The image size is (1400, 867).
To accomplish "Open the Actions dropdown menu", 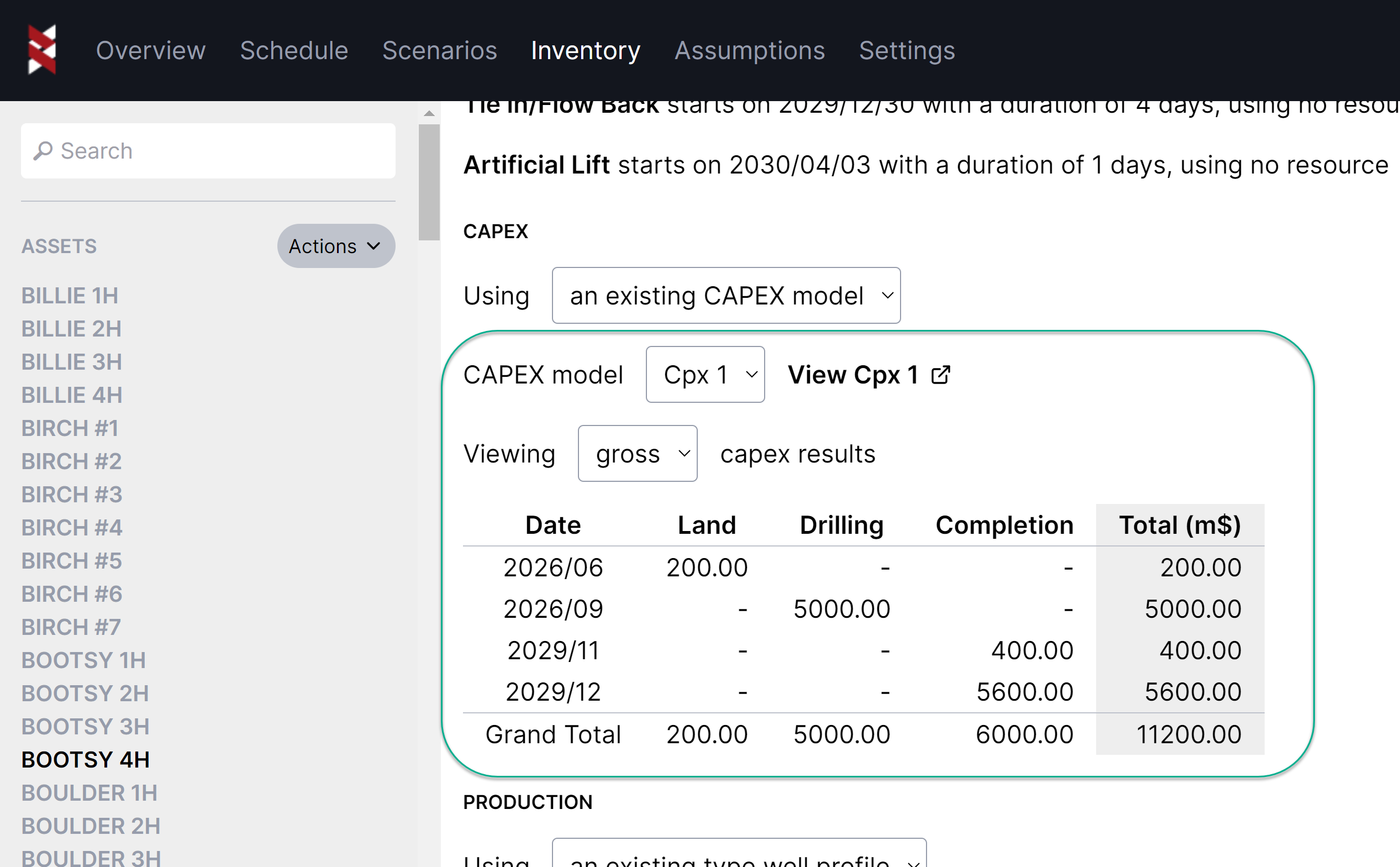I will click(x=336, y=246).
